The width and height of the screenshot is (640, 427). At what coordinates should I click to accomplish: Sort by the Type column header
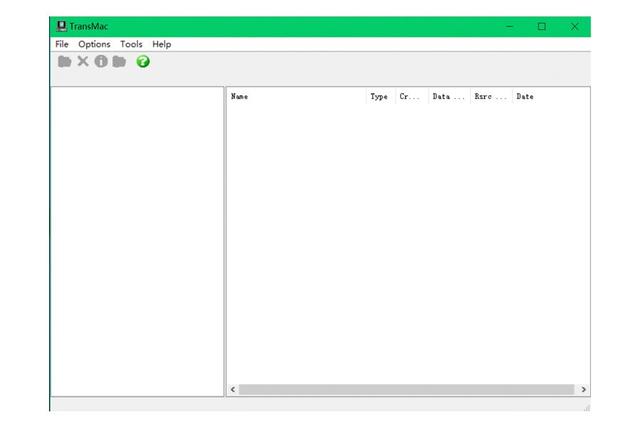[x=380, y=97]
